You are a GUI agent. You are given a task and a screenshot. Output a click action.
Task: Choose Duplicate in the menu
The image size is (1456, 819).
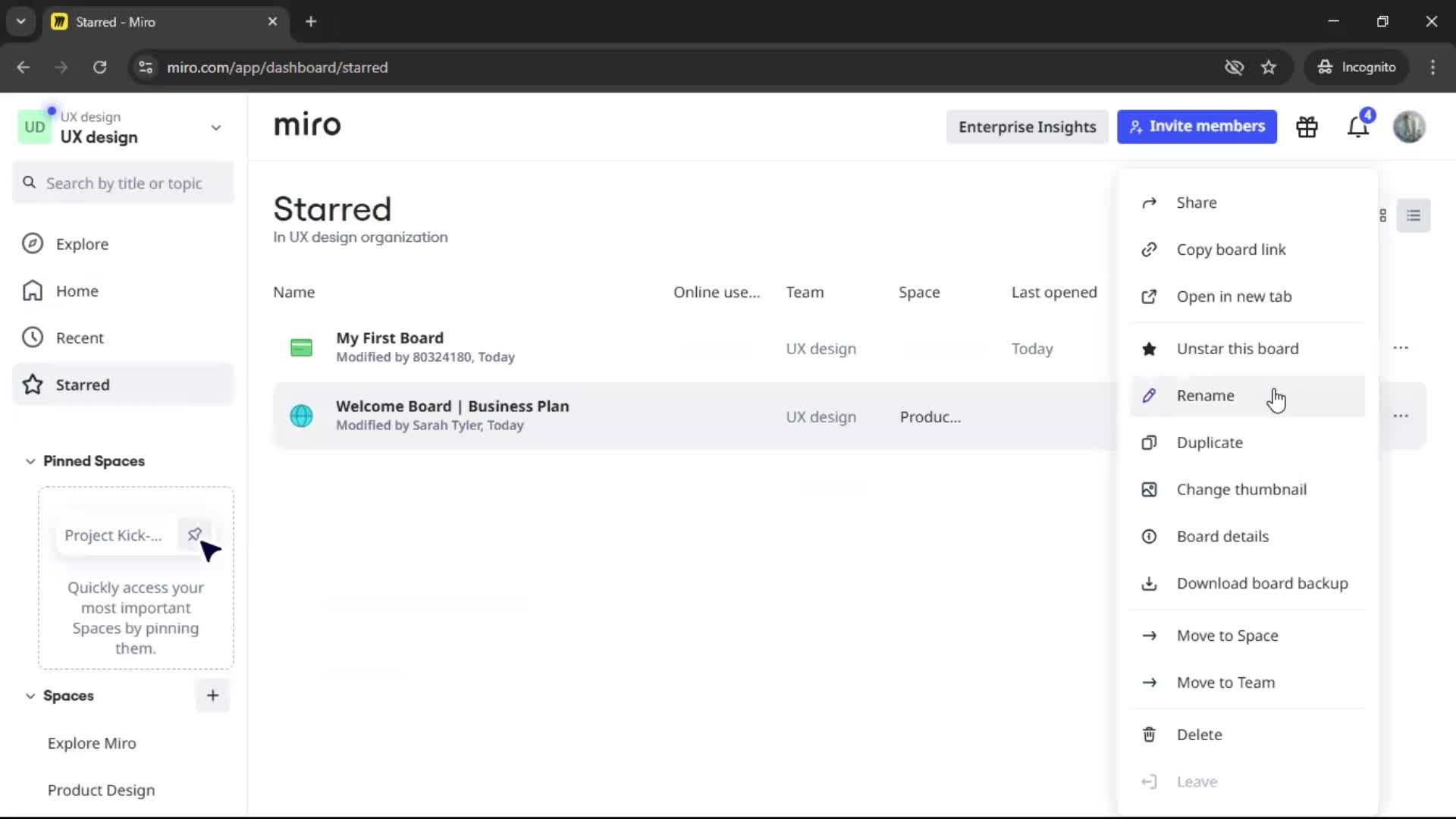click(1247, 443)
